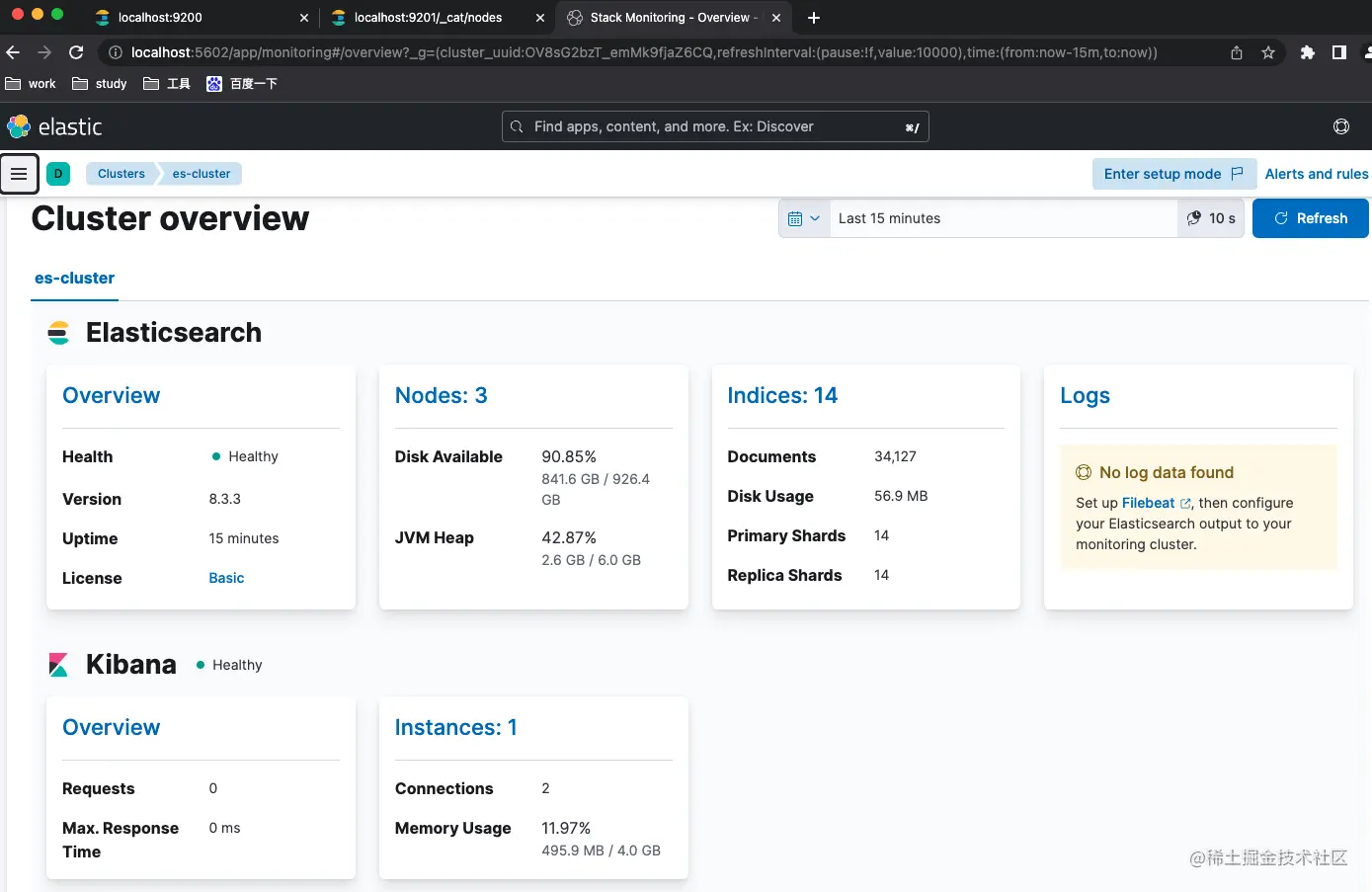Click the Elasticsearch logo icon
This screenshot has width=1372, height=892.
(59, 333)
